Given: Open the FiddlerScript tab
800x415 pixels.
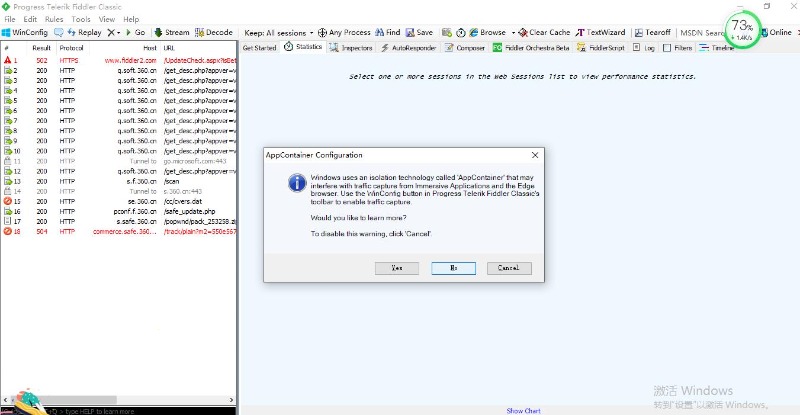Looking at the screenshot, I should pyautogui.click(x=601, y=47).
